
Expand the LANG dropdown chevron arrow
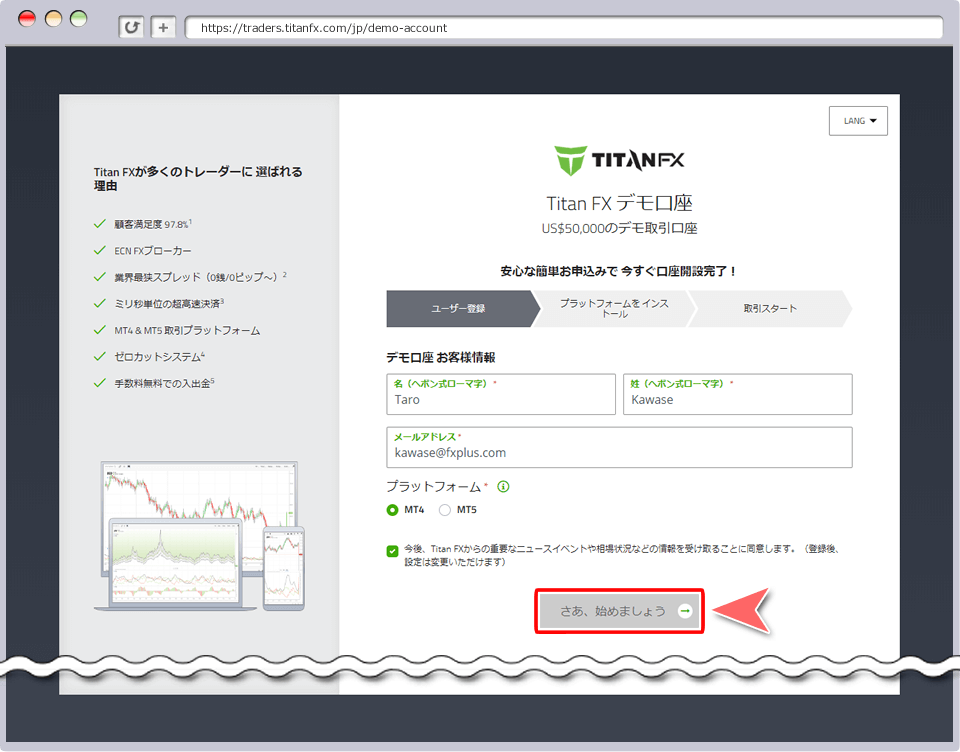click(x=874, y=120)
